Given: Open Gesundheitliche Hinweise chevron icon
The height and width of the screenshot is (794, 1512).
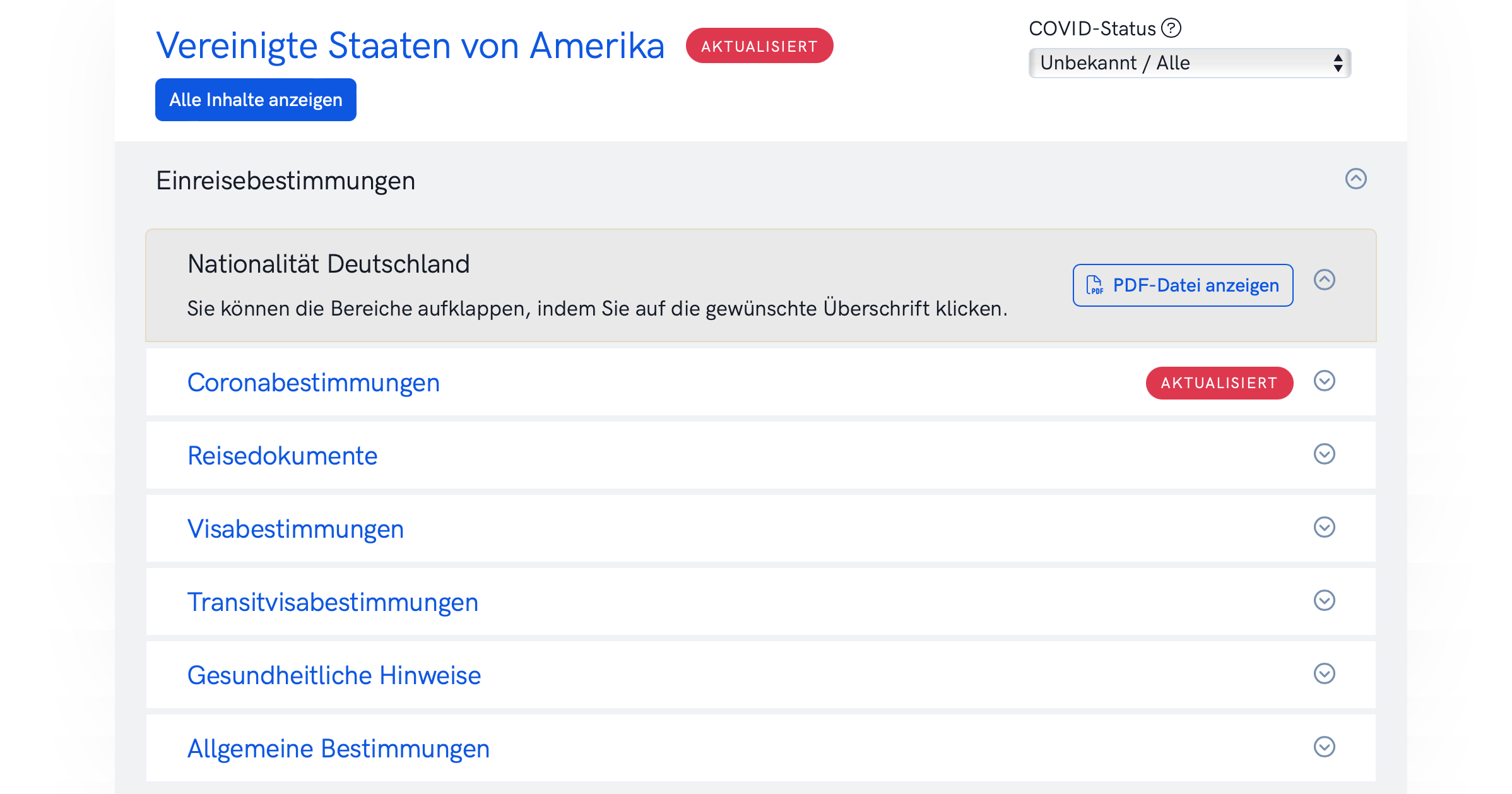Looking at the screenshot, I should (x=1324, y=673).
